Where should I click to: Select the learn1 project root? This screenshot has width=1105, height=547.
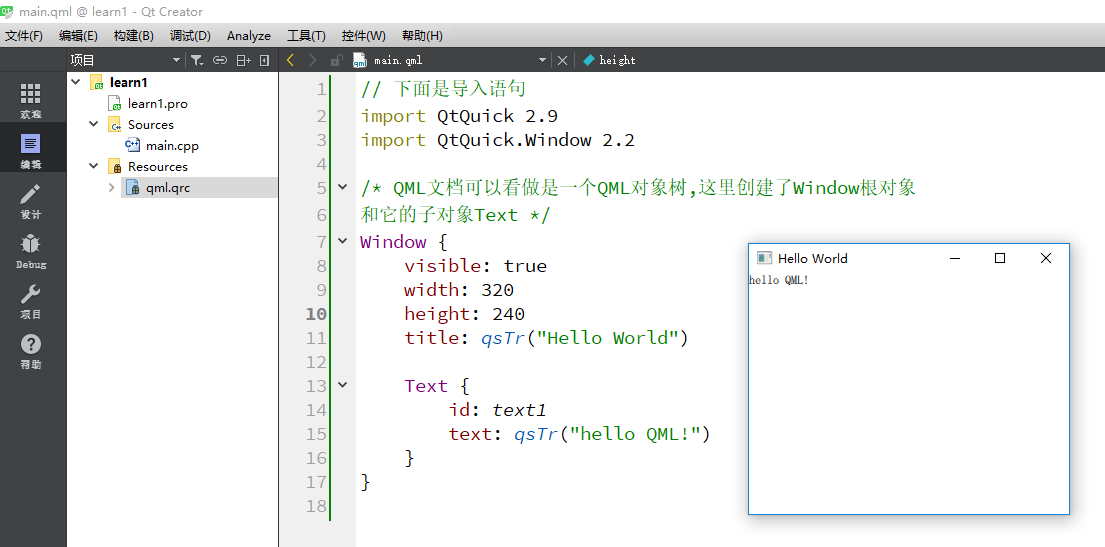tap(128, 82)
